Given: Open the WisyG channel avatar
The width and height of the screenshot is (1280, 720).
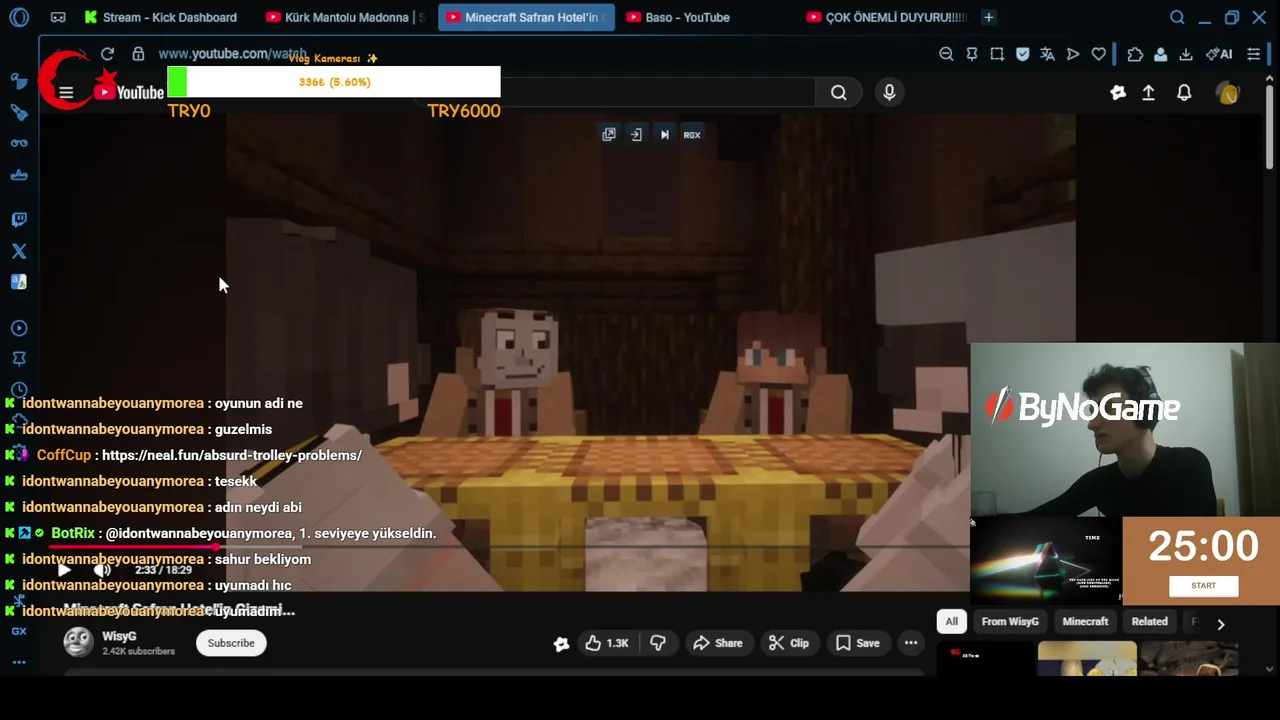Looking at the screenshot, I should [78, 642].
